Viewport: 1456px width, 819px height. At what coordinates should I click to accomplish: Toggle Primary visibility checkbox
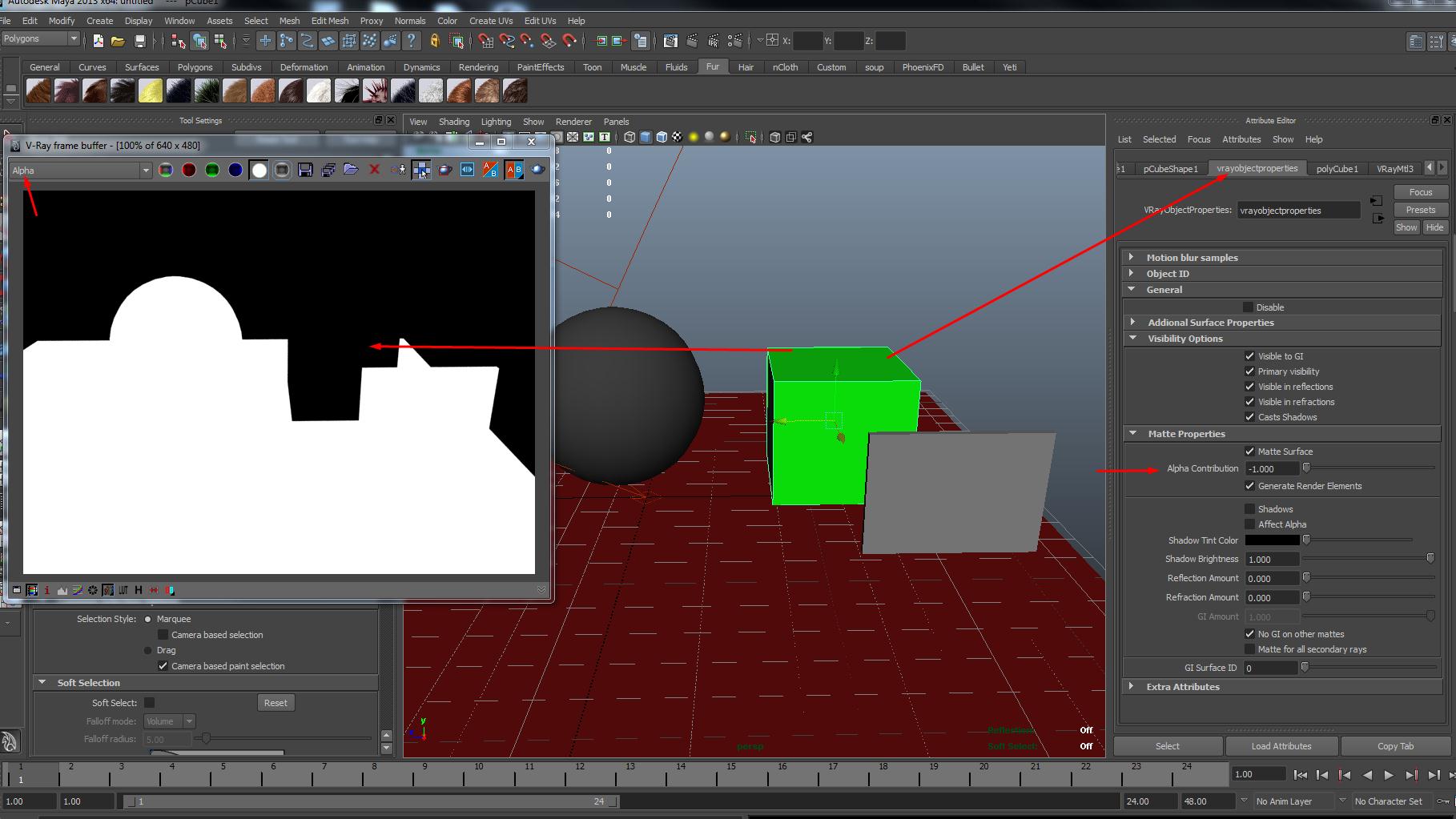(x=1249, y=371)
